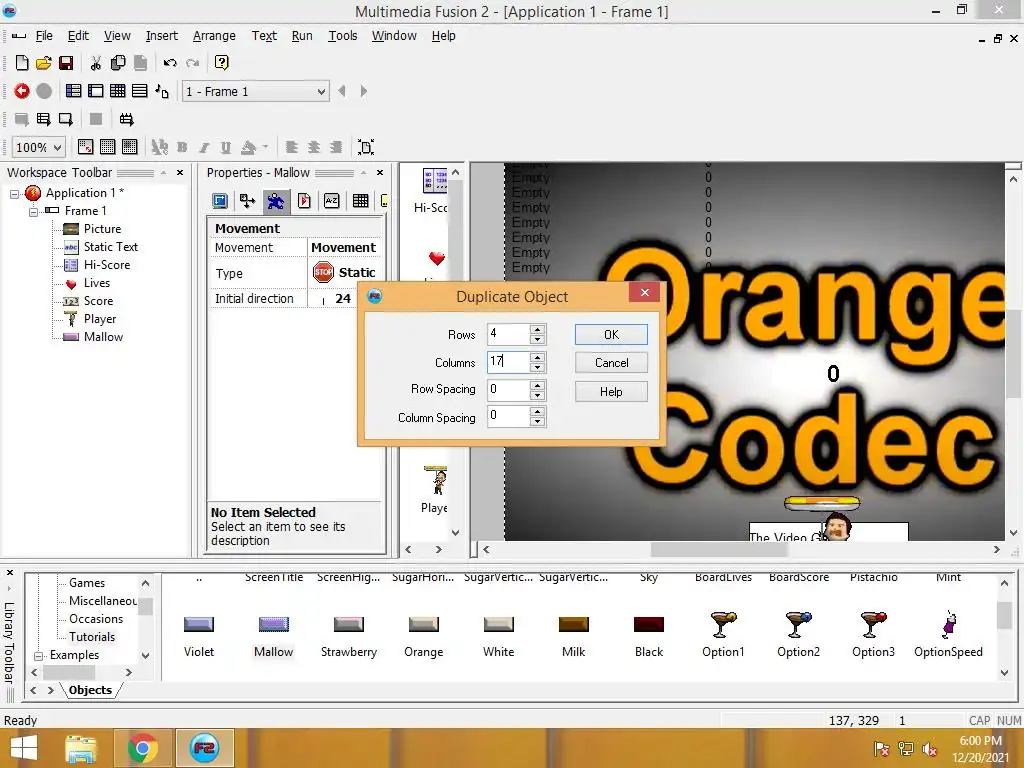The image size is (1024, 768).
Task: Open the Events grid properties tab icon
Action: [360, 201]
